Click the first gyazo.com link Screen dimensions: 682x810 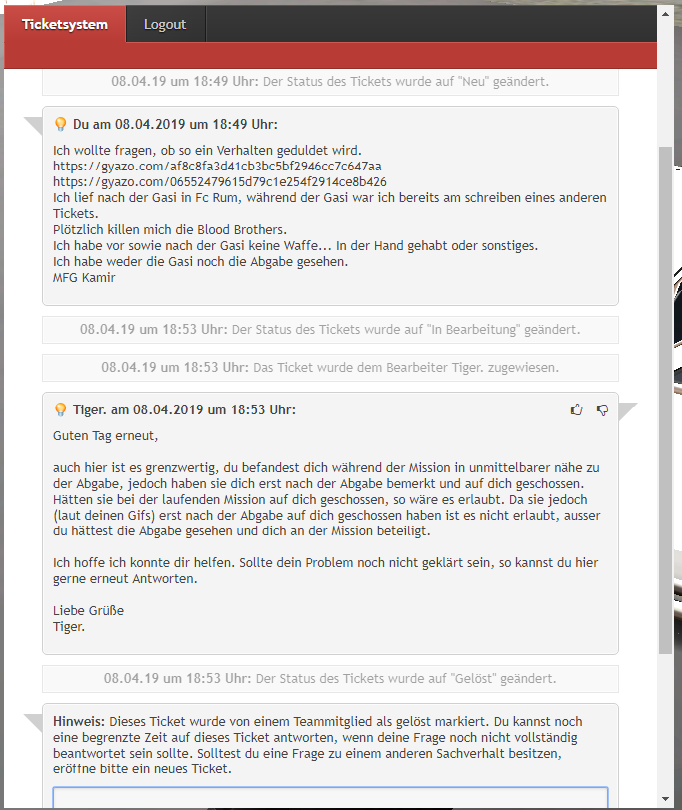click(x=217, y=166)
